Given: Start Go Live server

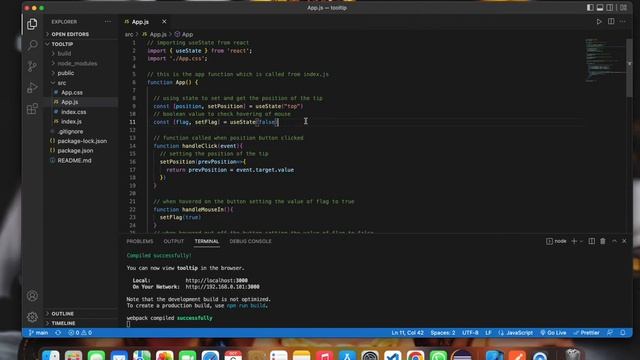Looking at the screenshot, I should click(553, 333).
